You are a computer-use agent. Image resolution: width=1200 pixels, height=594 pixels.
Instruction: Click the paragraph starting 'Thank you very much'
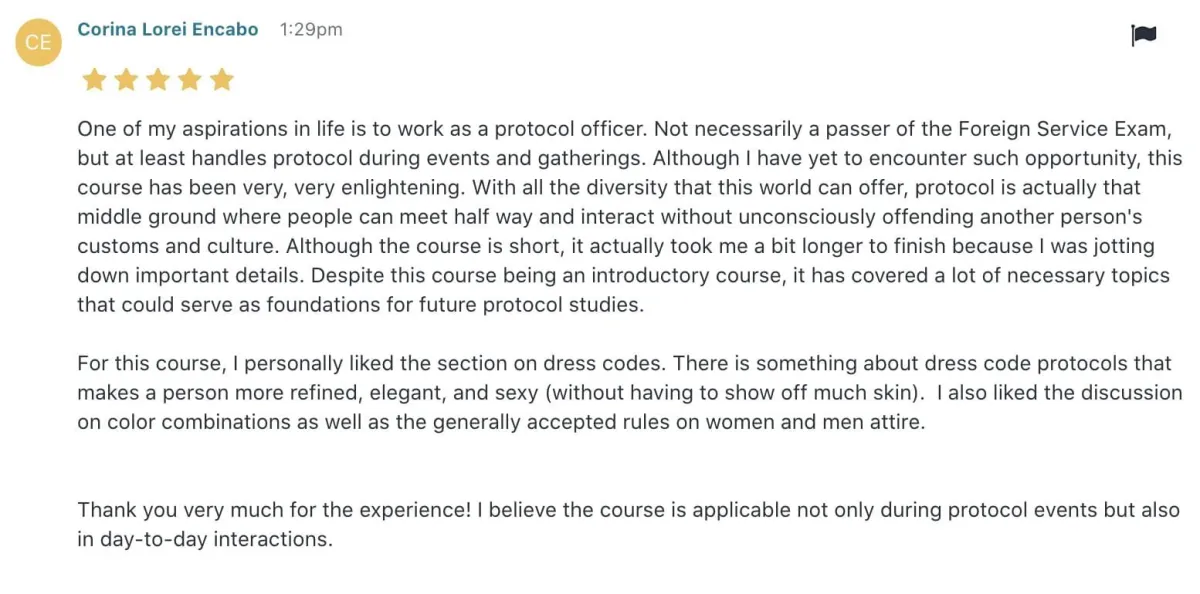click(x=629, y=524)
